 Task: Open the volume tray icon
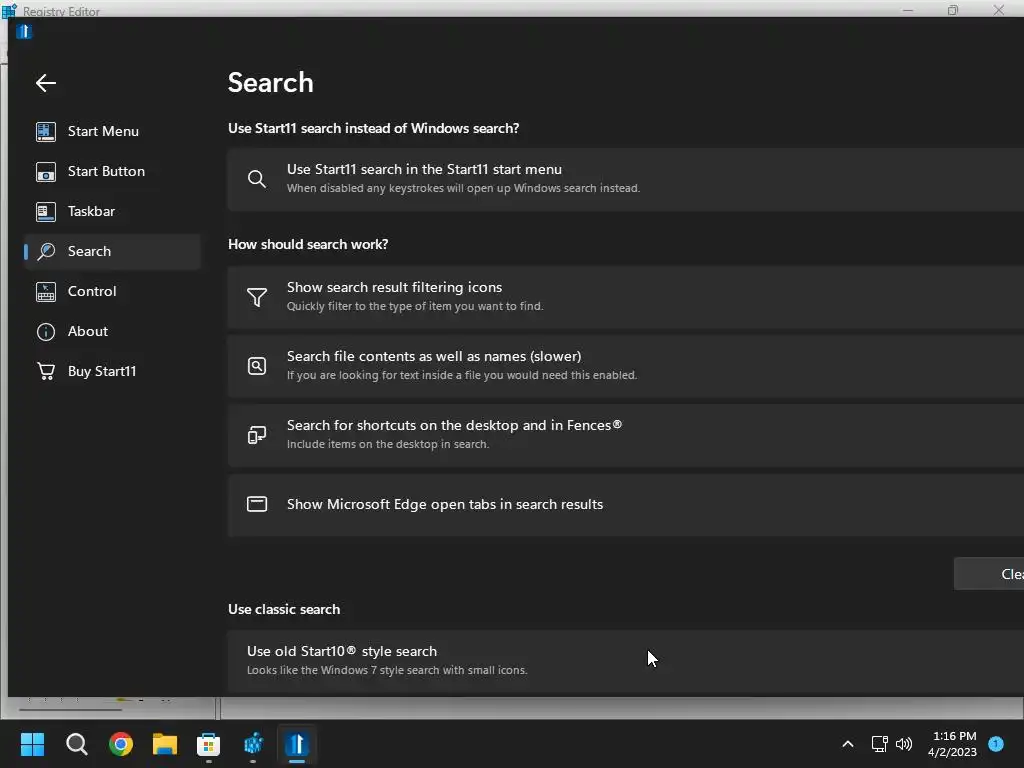coord(904,744)
